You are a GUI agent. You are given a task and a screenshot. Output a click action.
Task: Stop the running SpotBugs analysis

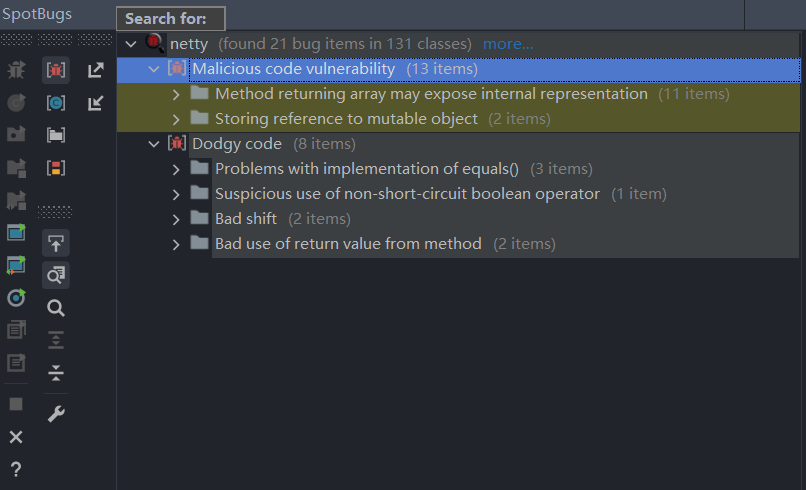16,404
